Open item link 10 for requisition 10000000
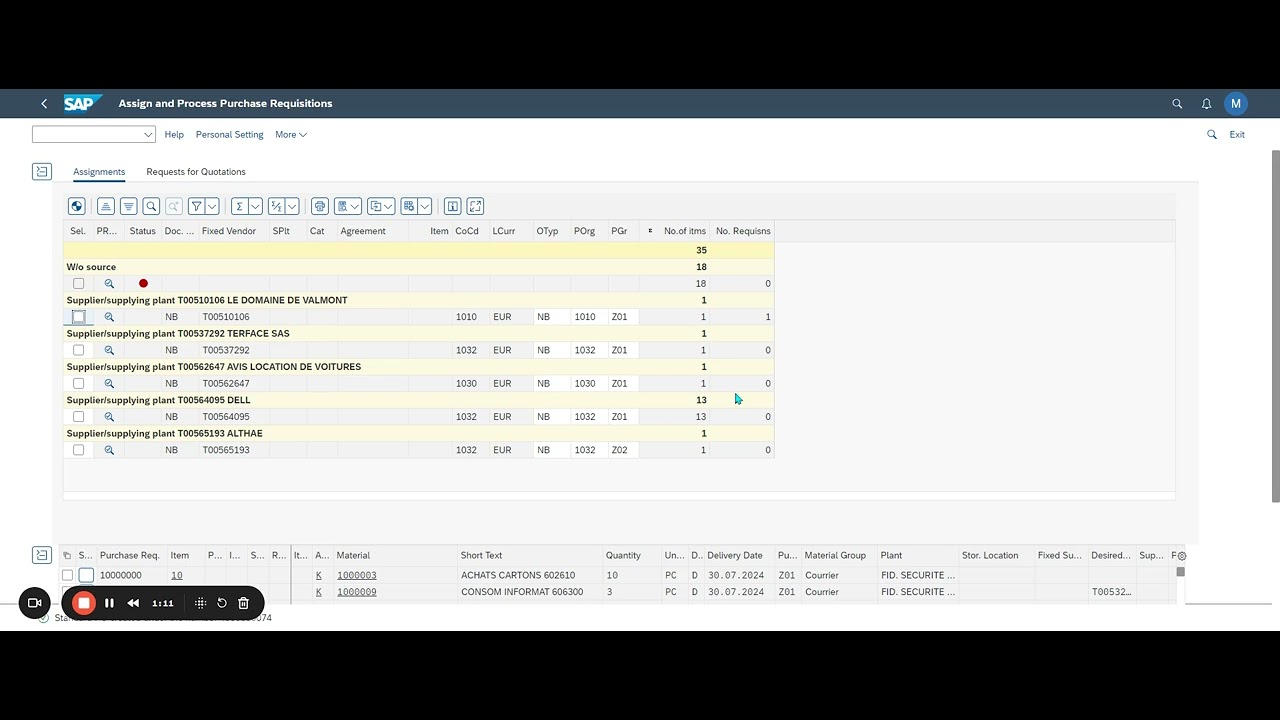Viewport: 1280px width, 720px height. pyautogui.click(x=177, y=575)
